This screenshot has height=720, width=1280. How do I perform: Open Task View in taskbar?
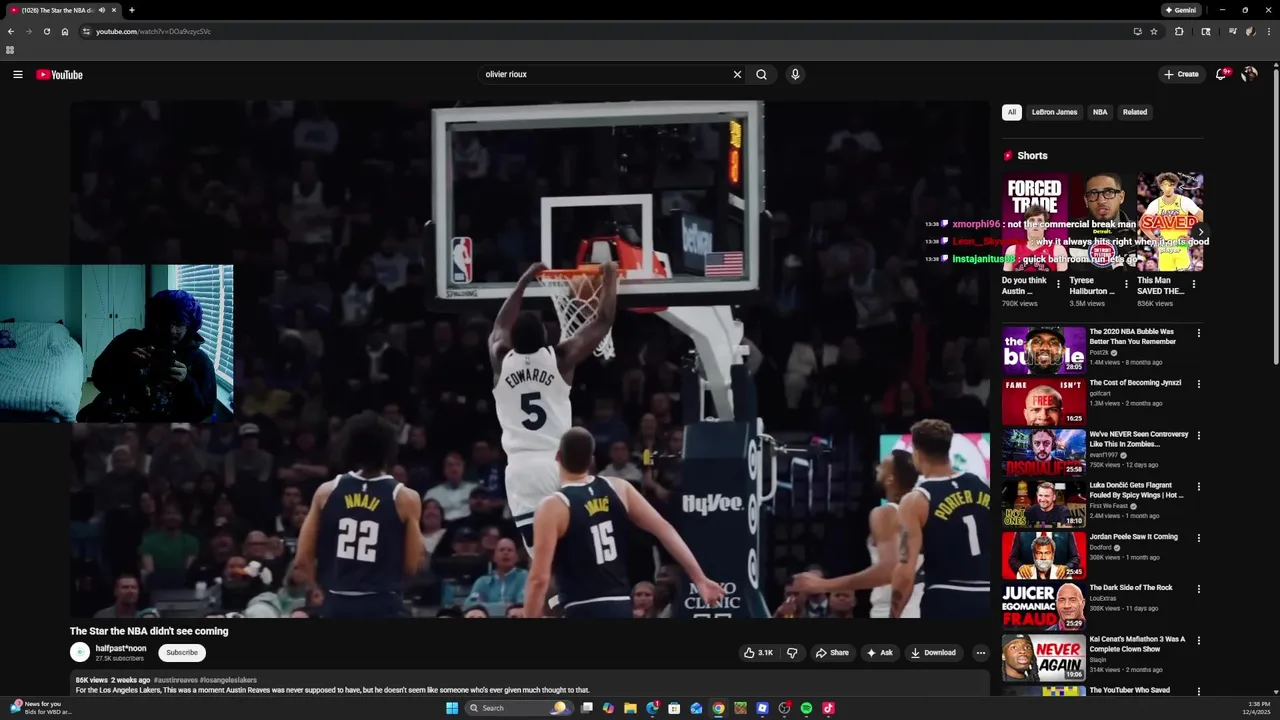click(587, 708)
